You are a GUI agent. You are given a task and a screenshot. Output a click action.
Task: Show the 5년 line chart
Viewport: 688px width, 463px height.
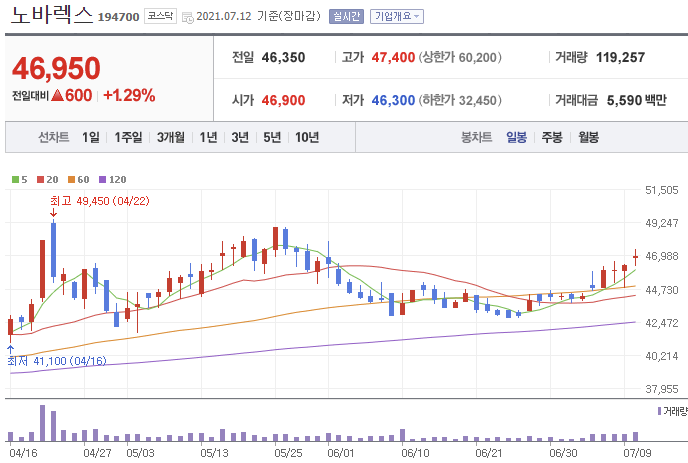click(x=272, y=137)
